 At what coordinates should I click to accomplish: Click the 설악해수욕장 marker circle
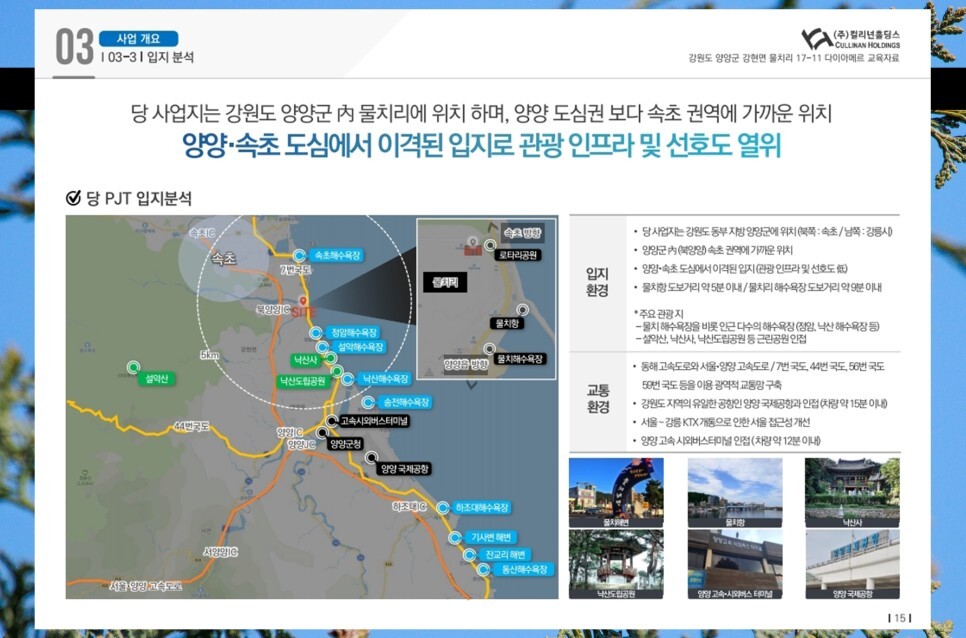click(x=322, y=347)
